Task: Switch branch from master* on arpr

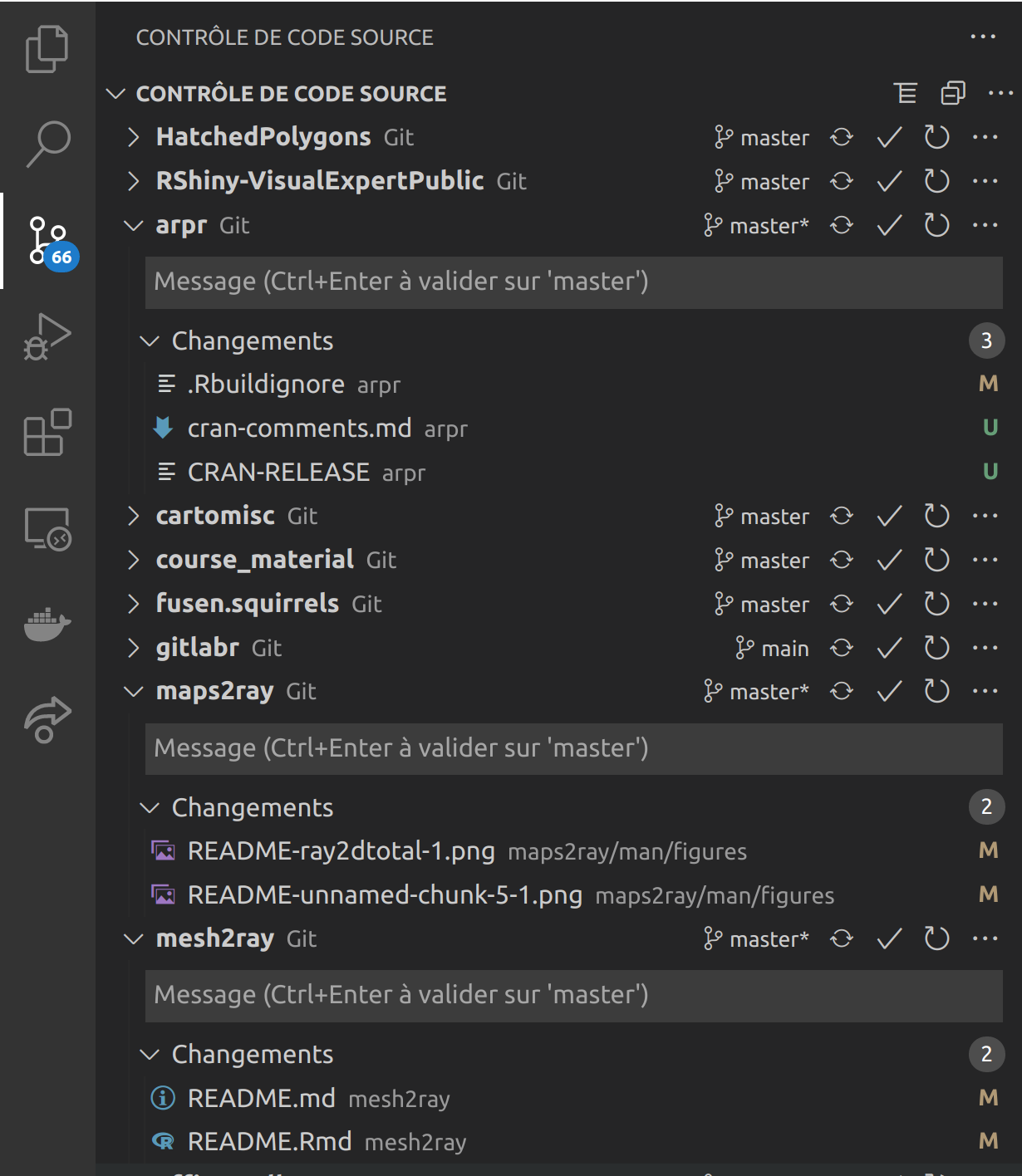Action: pos(756,225)
